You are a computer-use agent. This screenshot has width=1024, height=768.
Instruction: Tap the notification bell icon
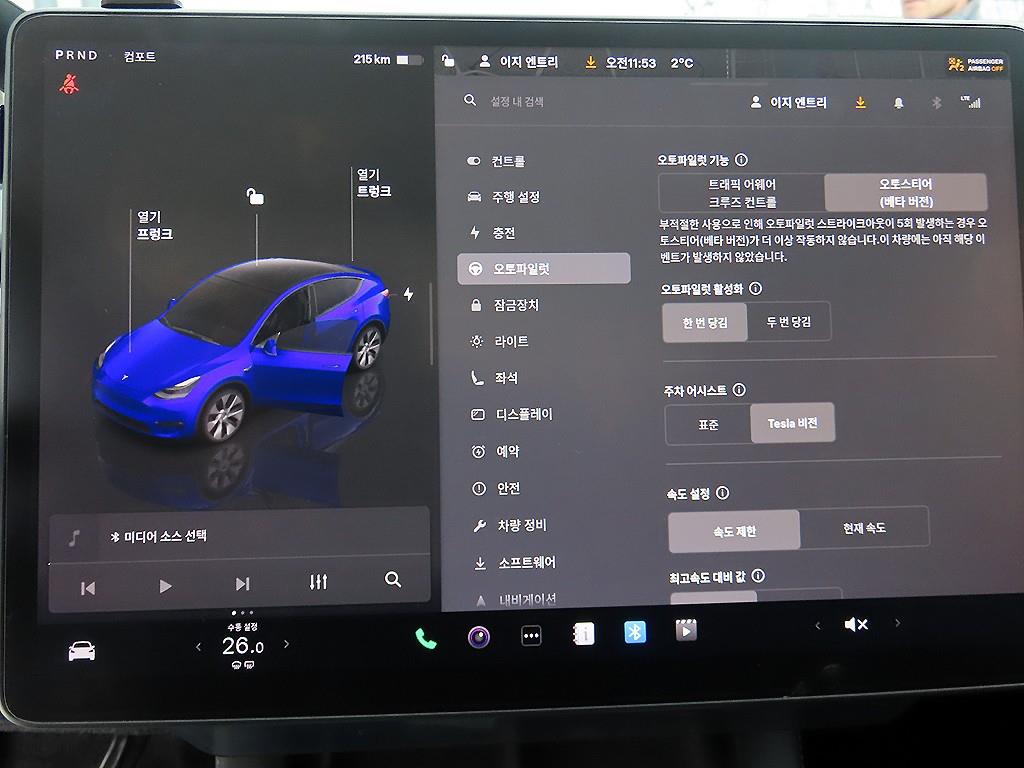[x=898, y=103]
